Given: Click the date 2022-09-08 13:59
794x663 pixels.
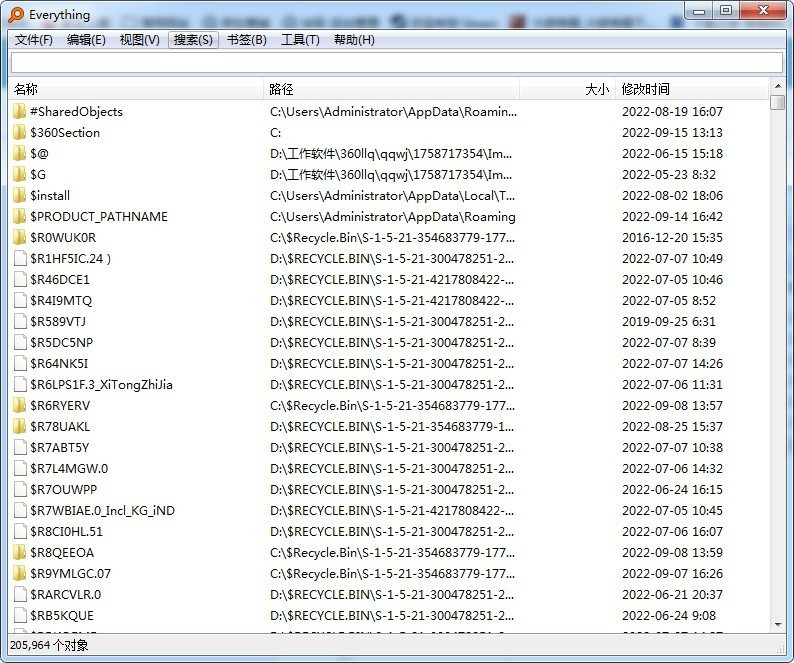Looking at the screenshot, I should (x=672, y=553).
